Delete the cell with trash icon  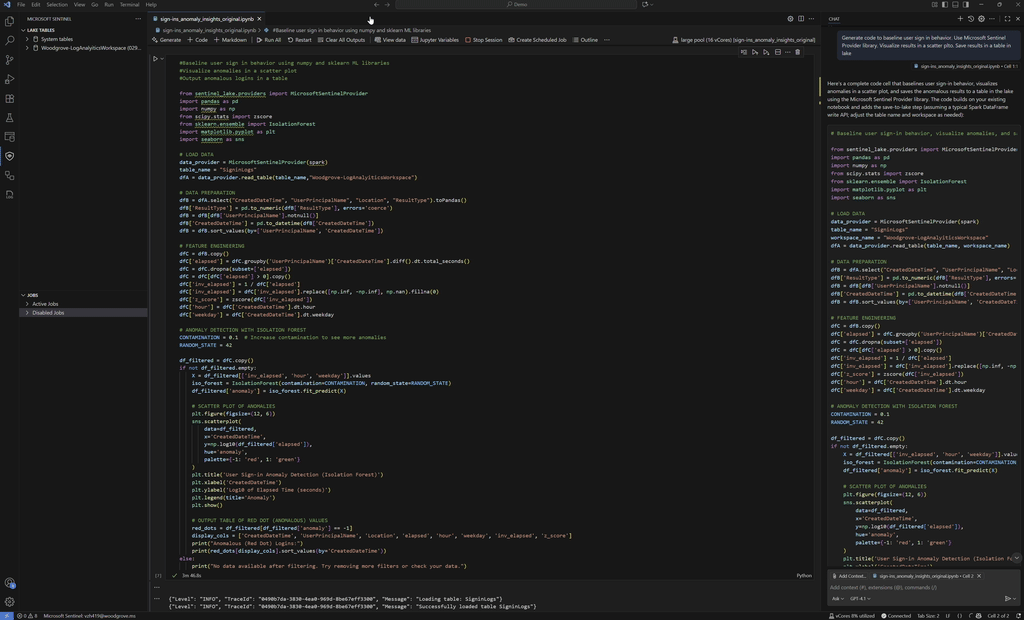[x=797, y=52]
